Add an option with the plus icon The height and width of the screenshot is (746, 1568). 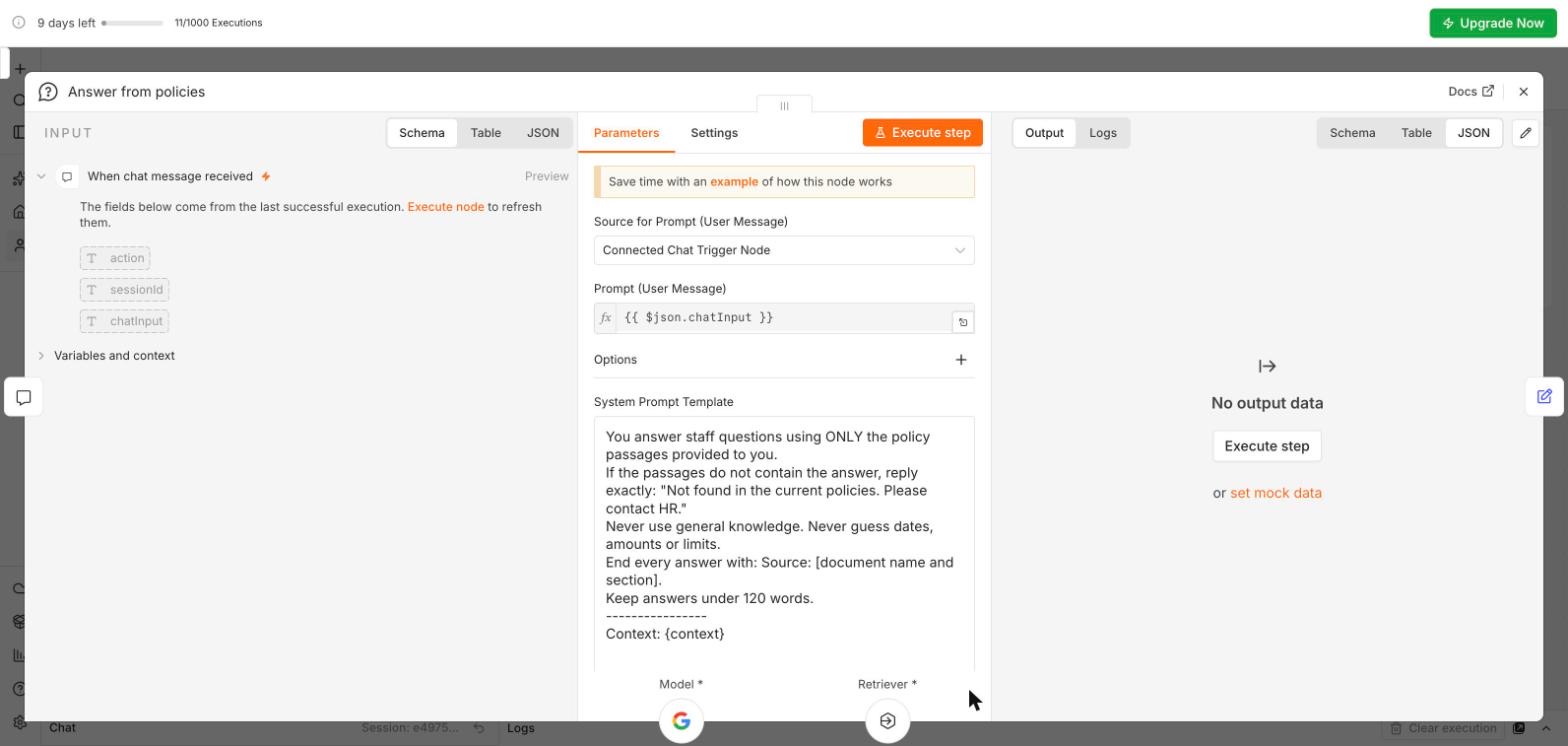click(x=961, y=360)
